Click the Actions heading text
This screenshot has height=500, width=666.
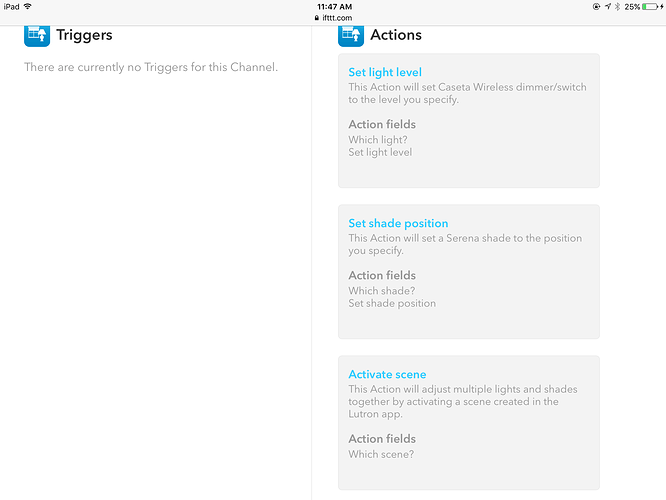(396, 35)
